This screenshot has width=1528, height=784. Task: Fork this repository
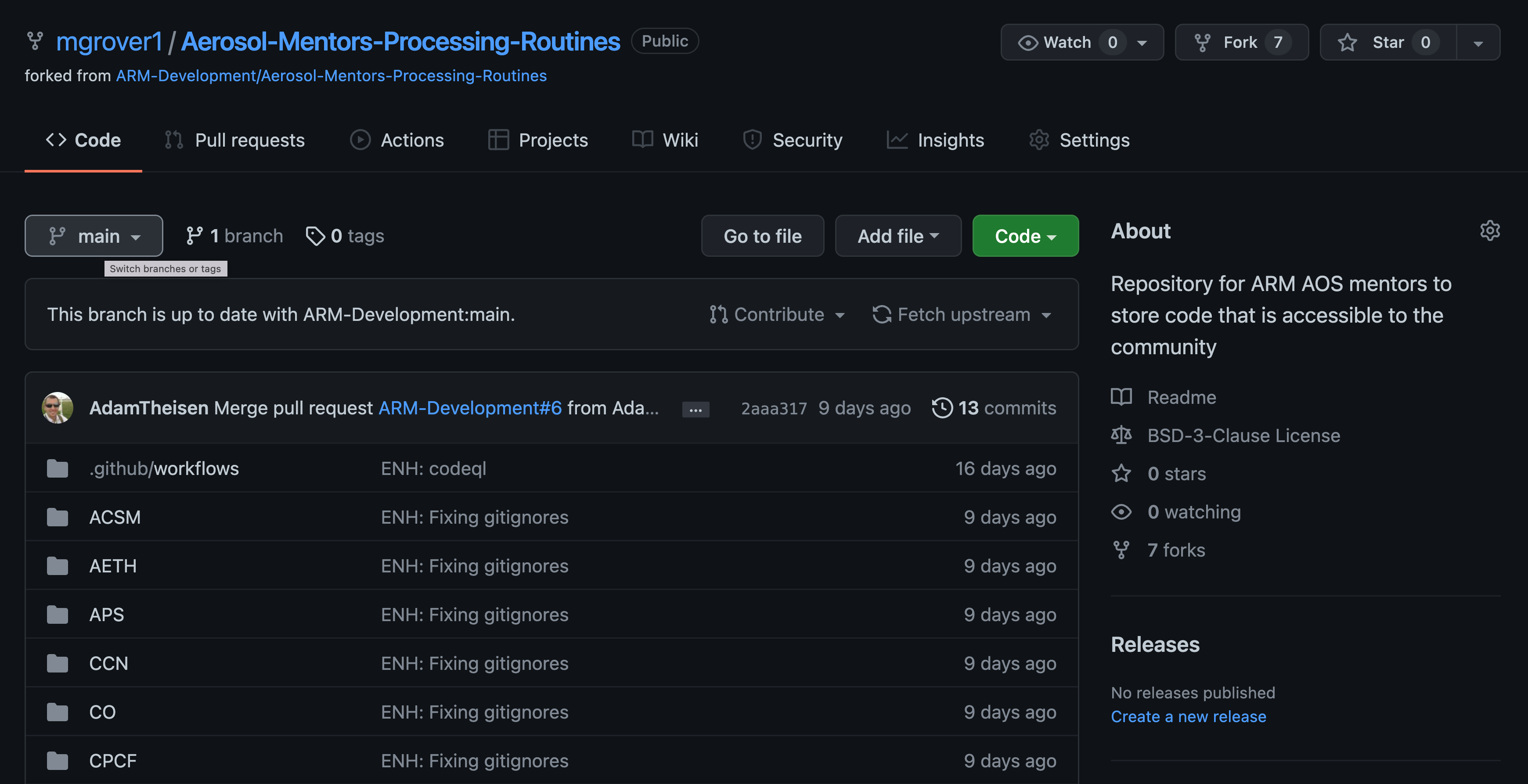click(x=1242, y=42)
